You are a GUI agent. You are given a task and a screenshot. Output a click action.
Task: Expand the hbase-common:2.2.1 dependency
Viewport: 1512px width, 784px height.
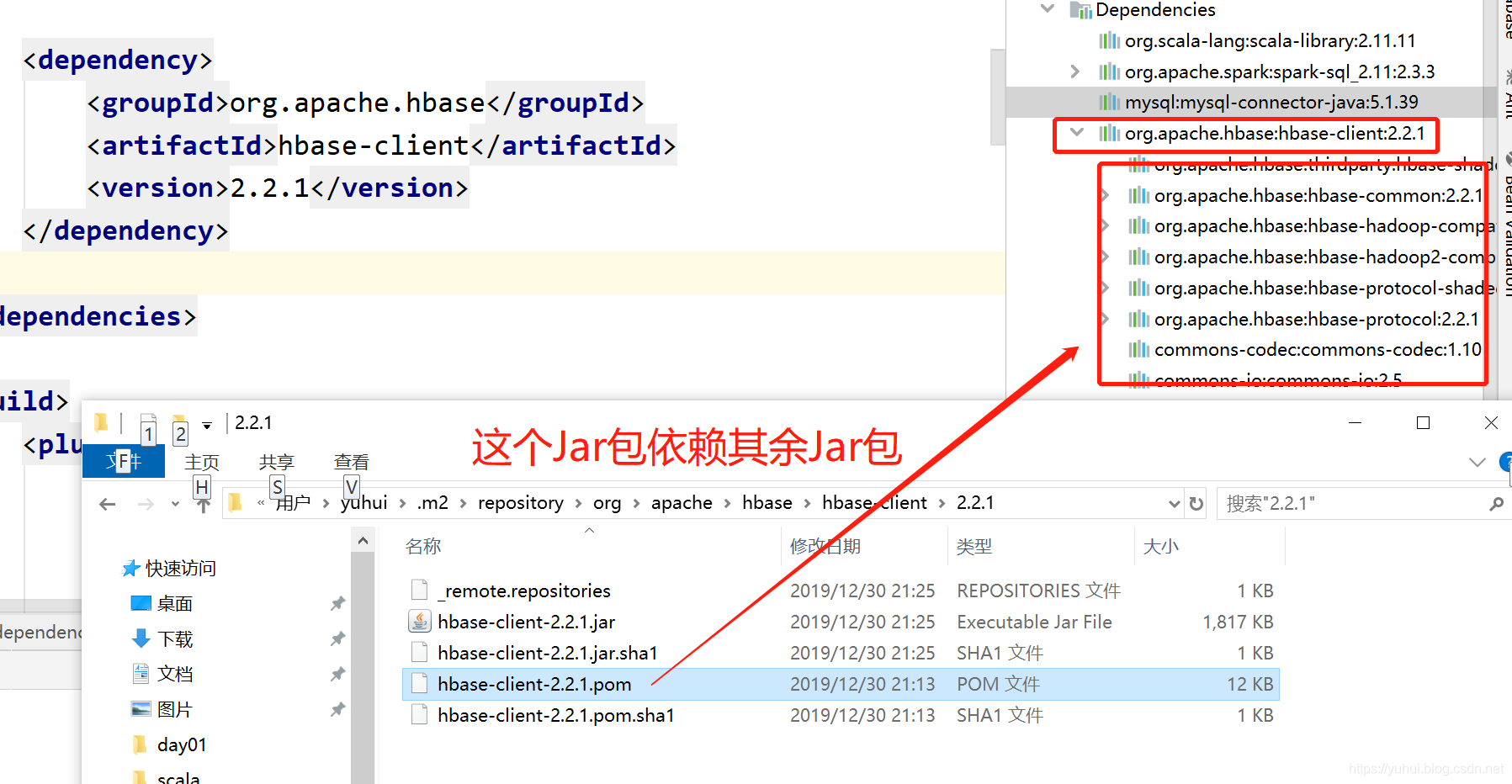click(x=1106, y=195)
